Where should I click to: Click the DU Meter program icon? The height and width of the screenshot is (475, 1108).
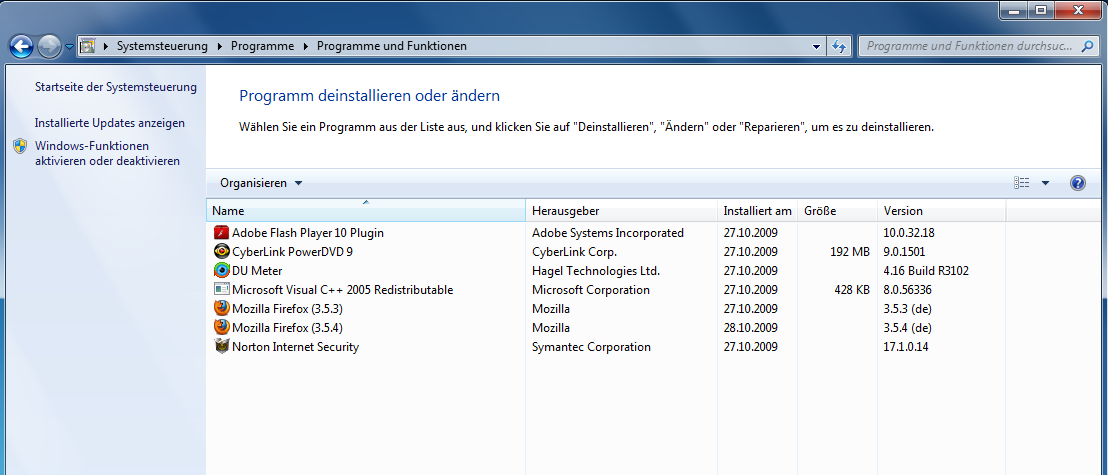221,271
